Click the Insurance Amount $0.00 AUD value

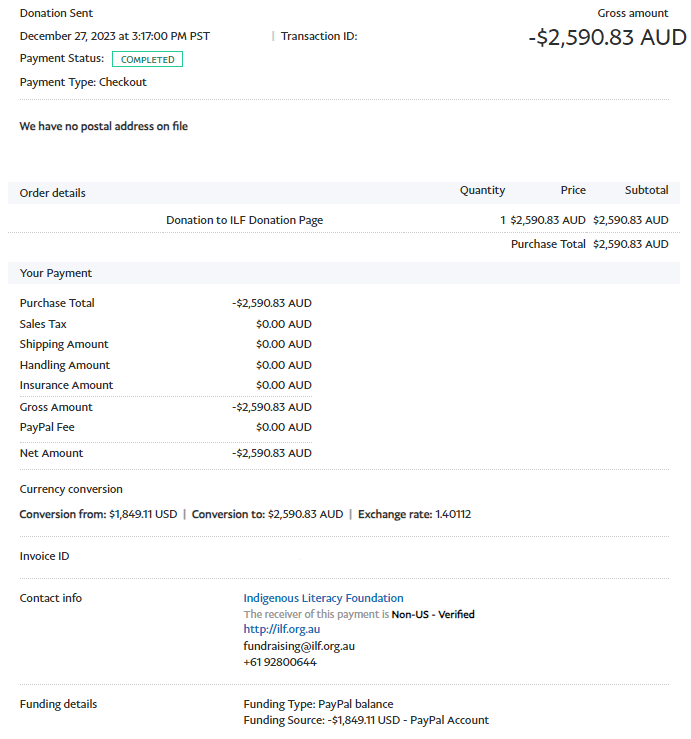point(284,386)
